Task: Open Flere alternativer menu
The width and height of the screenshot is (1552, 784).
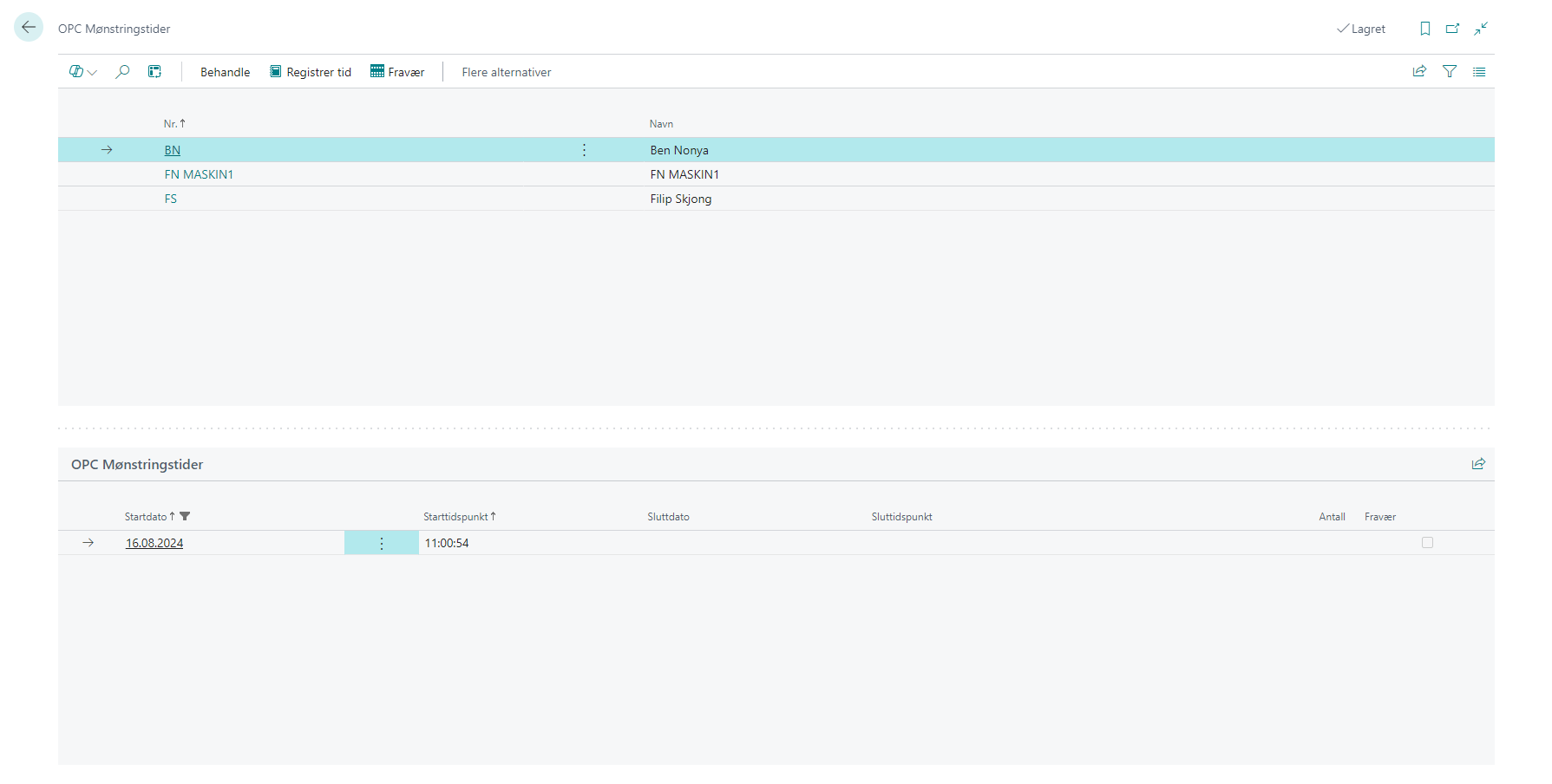Action: 506,72
